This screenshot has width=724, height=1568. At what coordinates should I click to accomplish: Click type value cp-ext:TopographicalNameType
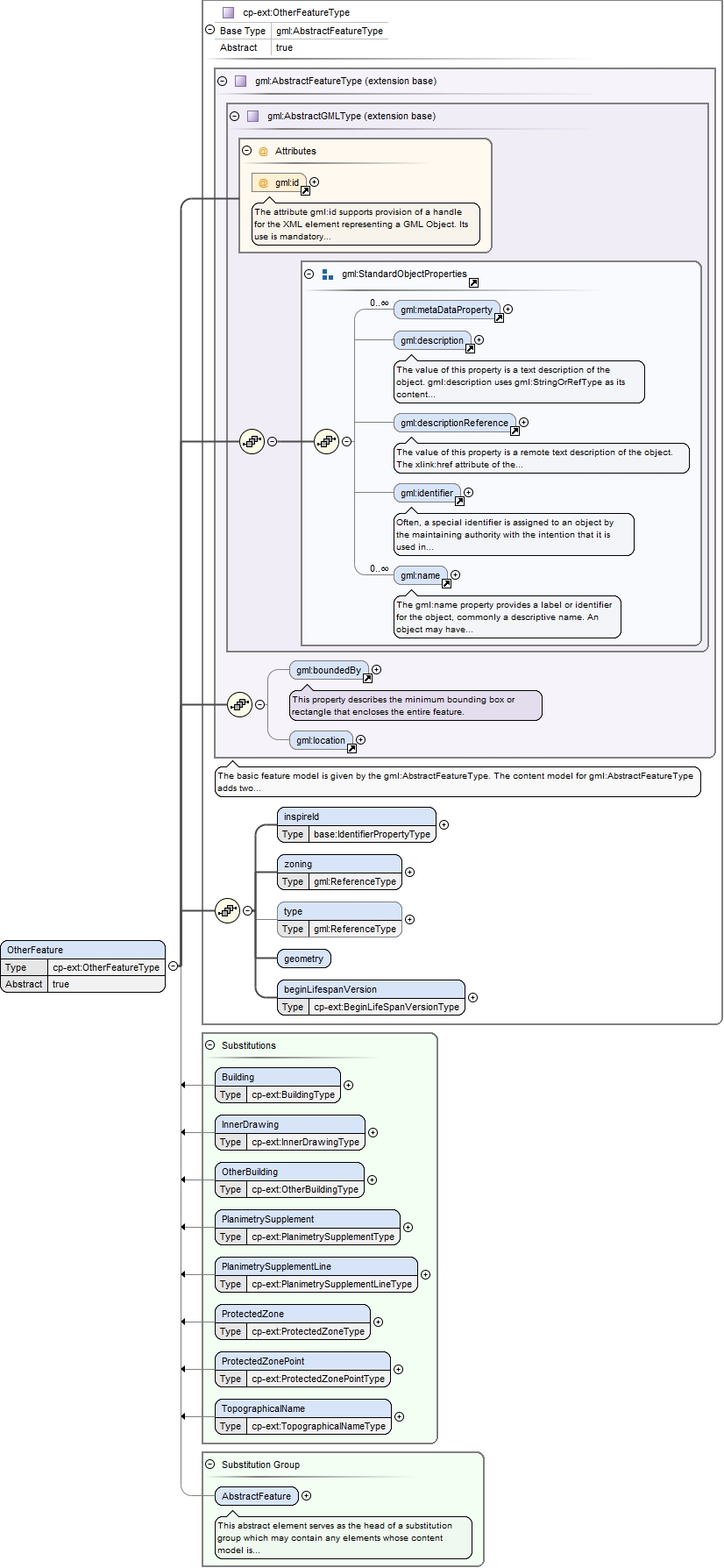319,1426
